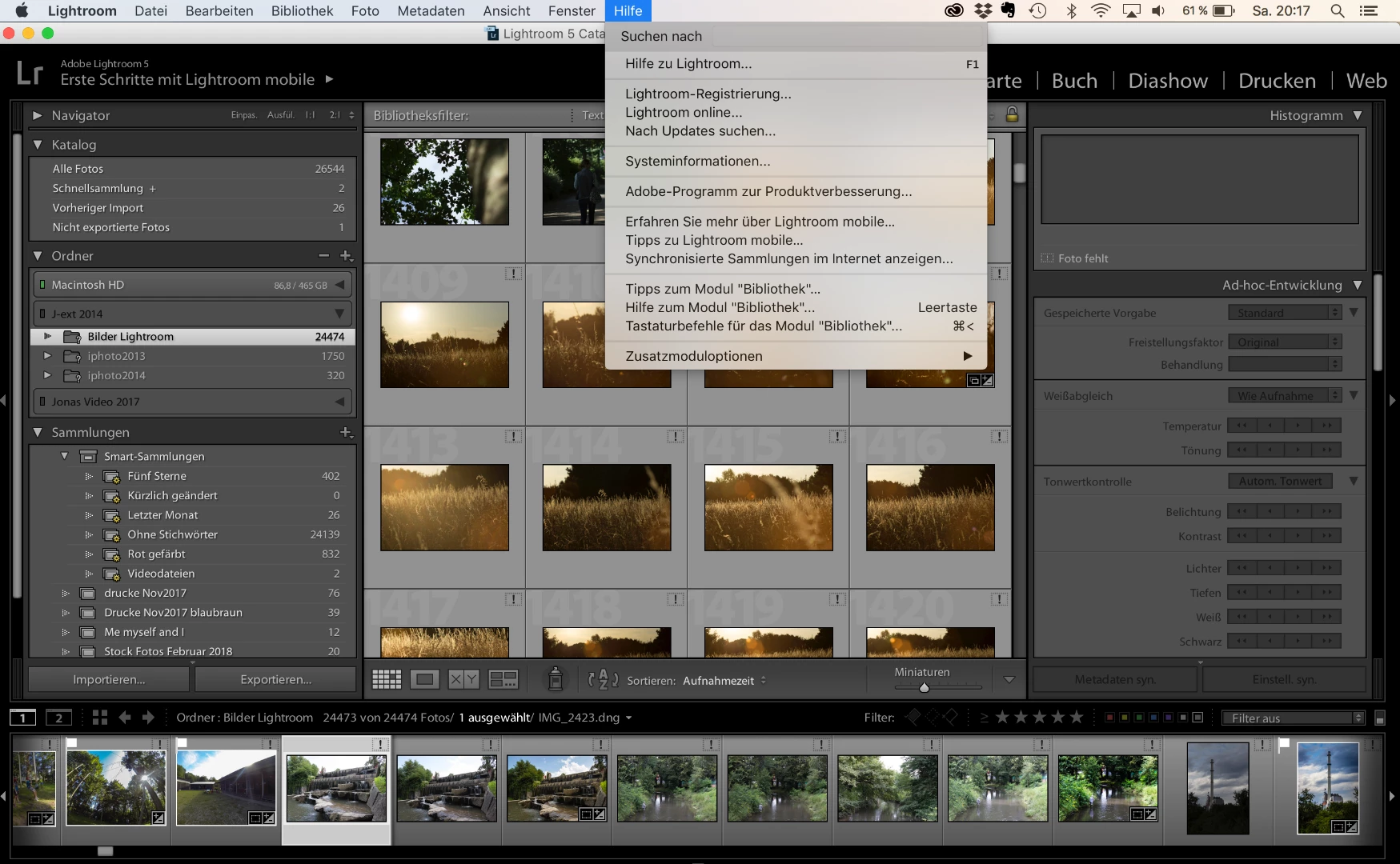Add a collection with Sammlungen plus icon
This screenshot has height=864, width=1400.
click(x=346, y=432)
